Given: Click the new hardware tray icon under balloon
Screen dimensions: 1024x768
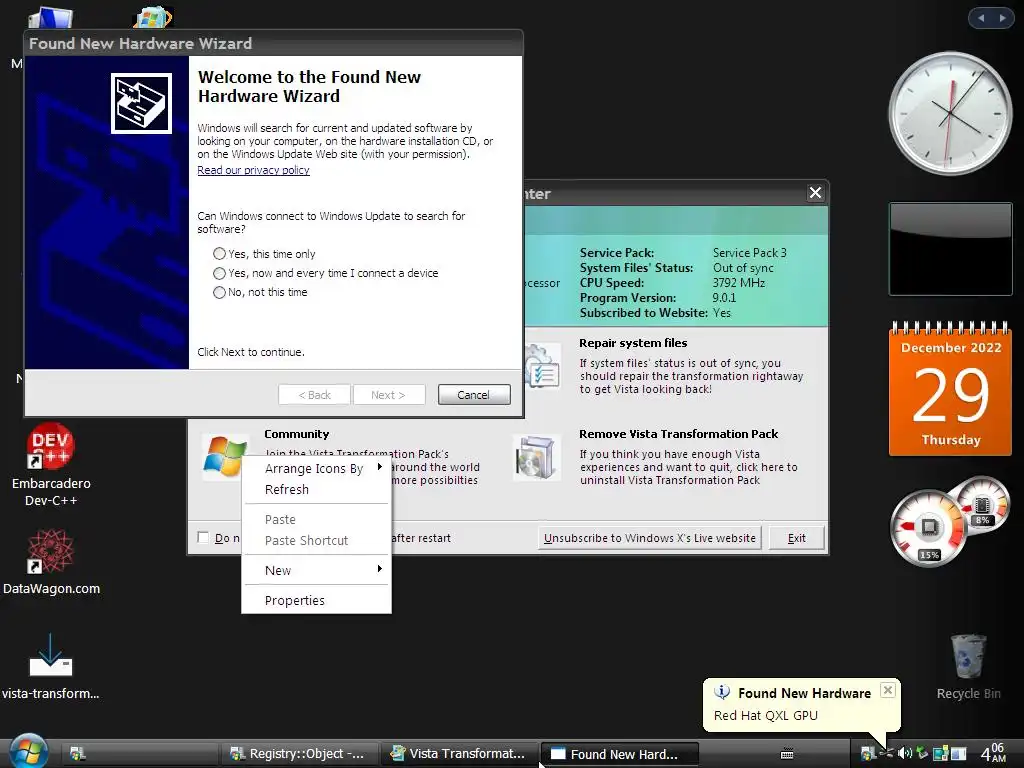Looking at the screenshot, I should [x=886, y=753].
